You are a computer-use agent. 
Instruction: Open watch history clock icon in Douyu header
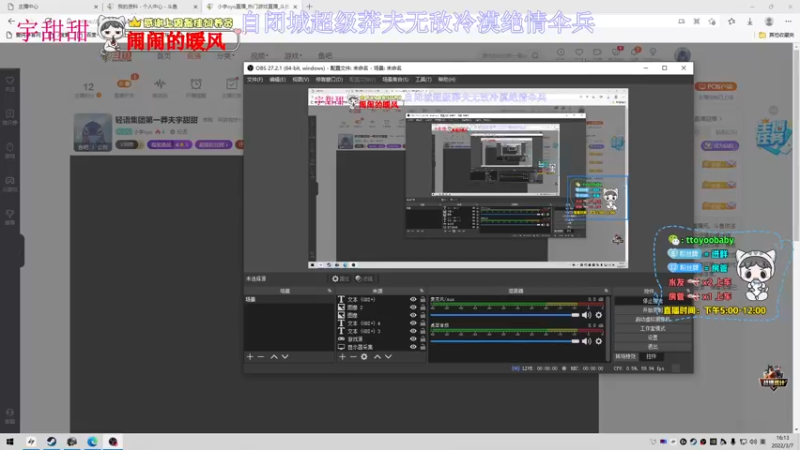pos(561,52)
